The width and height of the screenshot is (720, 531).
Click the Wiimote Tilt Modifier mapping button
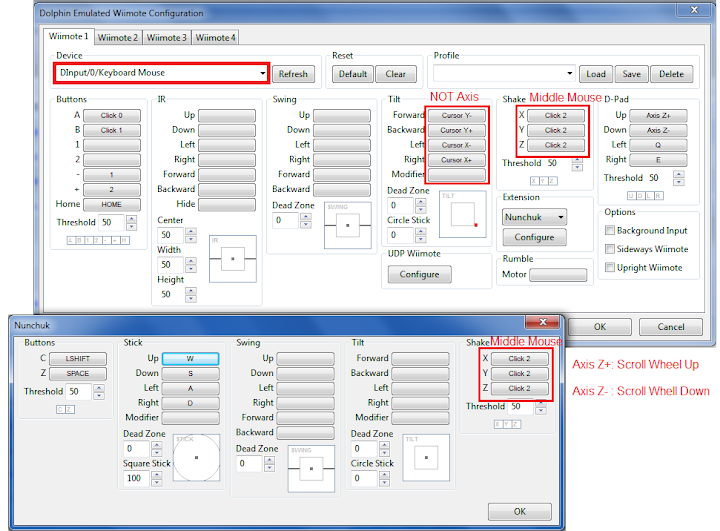click(456, 175)
